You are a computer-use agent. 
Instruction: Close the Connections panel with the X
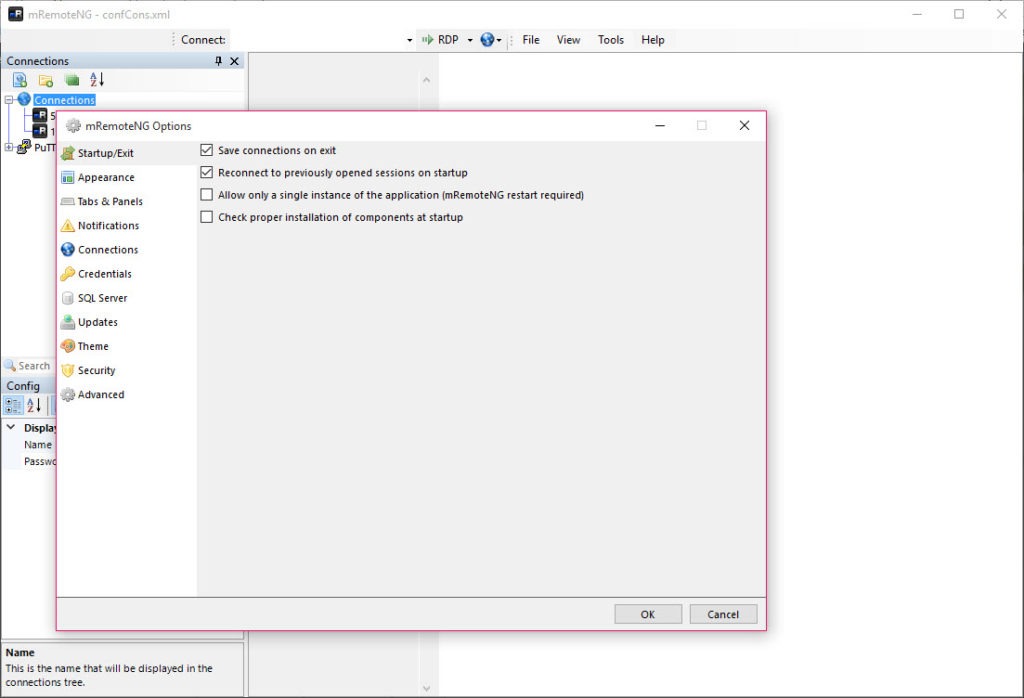pos(234,61)
